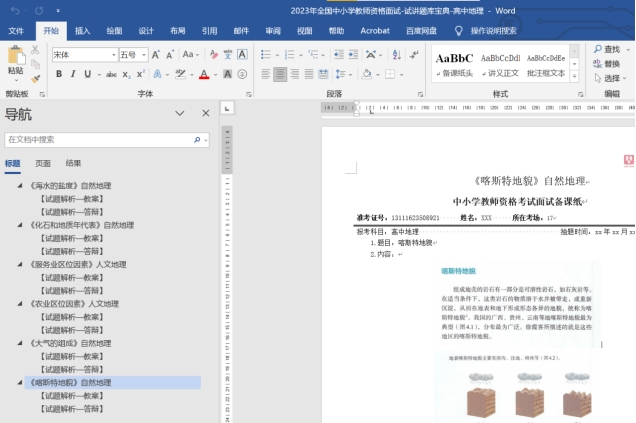Image resolution: width=636 pixels, height=423 pixels.
Task: Open the font size dropdown (五号)
Action: [x=142, y=55]
